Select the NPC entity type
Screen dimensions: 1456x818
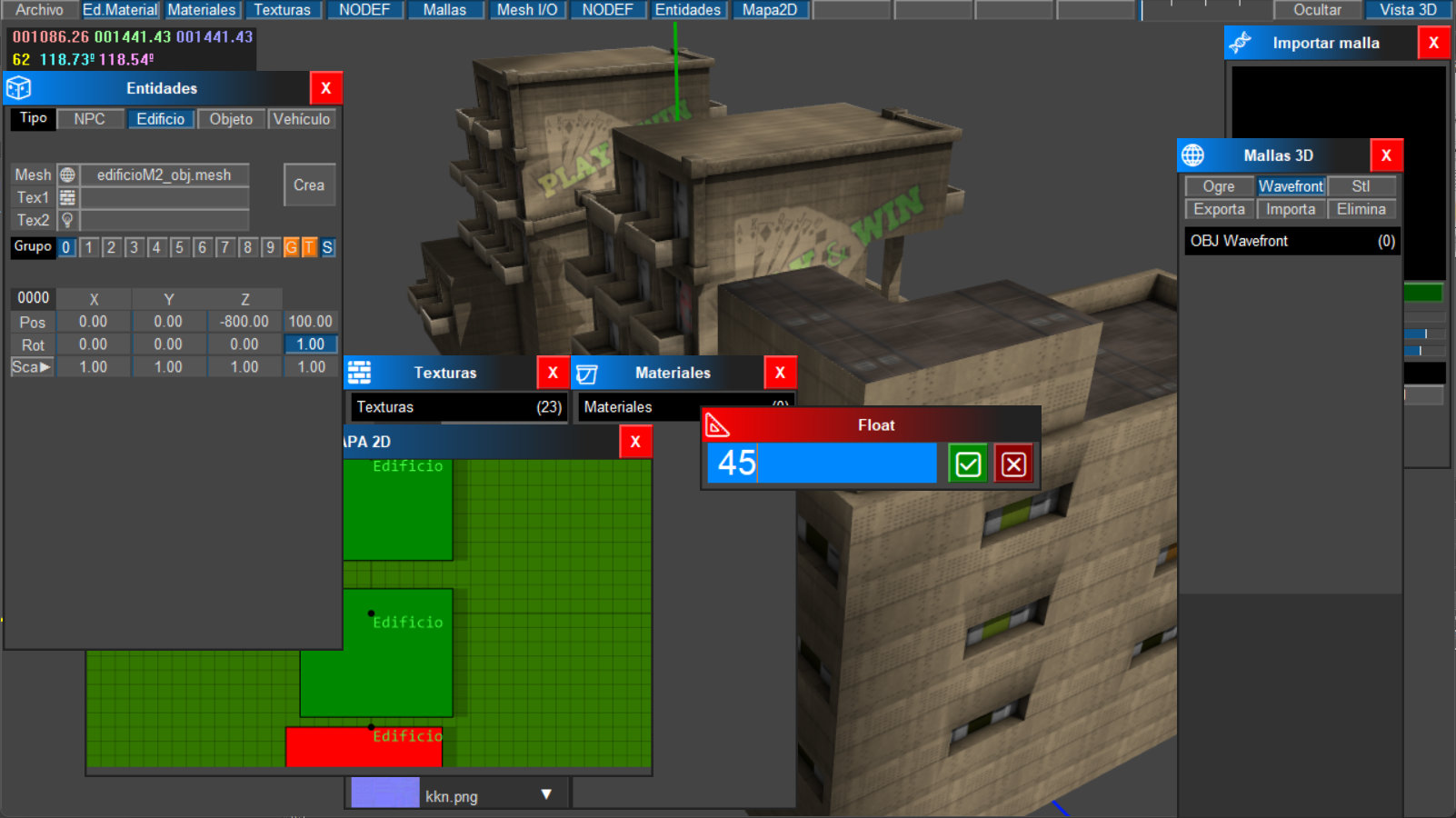click(x=89, y=119)
